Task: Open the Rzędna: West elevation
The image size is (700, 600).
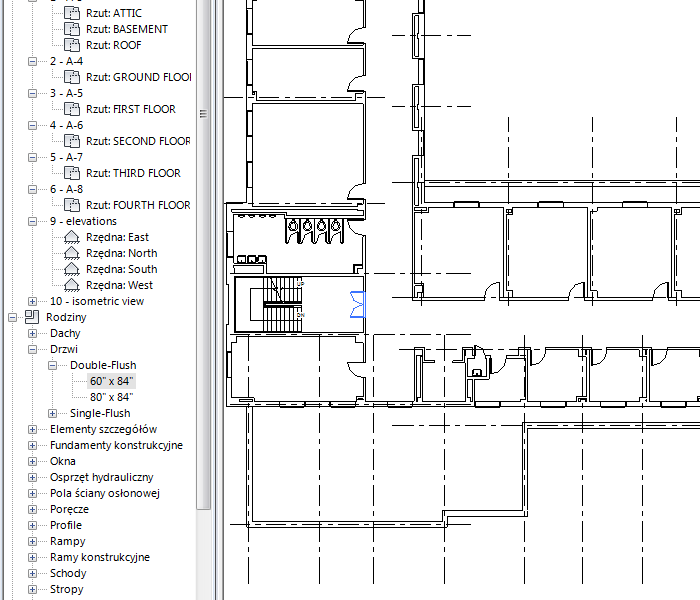Action: click(x=119, y=285)
